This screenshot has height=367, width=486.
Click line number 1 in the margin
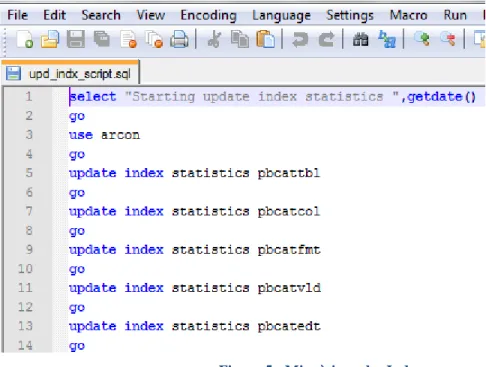(29, 97)
